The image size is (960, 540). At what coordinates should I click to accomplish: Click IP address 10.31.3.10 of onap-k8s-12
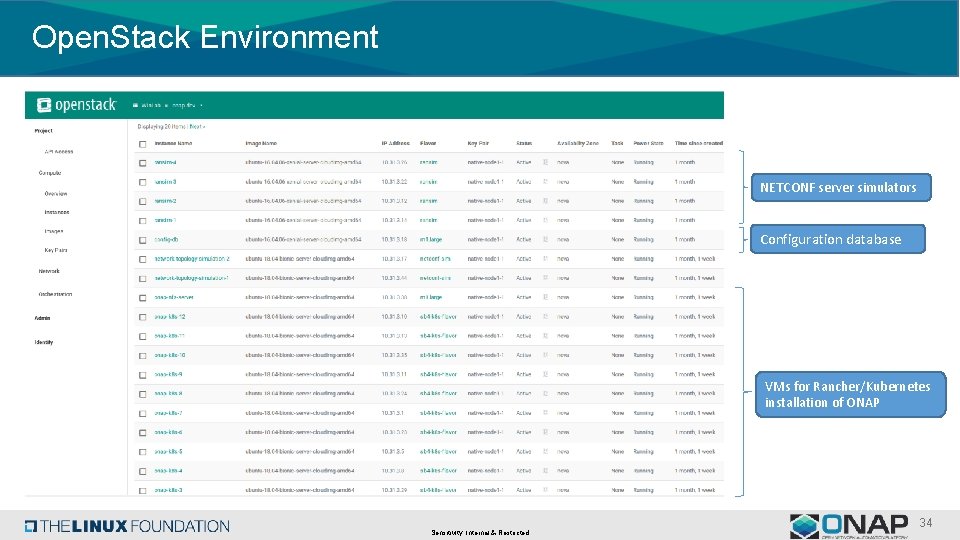tap(394, 317)
